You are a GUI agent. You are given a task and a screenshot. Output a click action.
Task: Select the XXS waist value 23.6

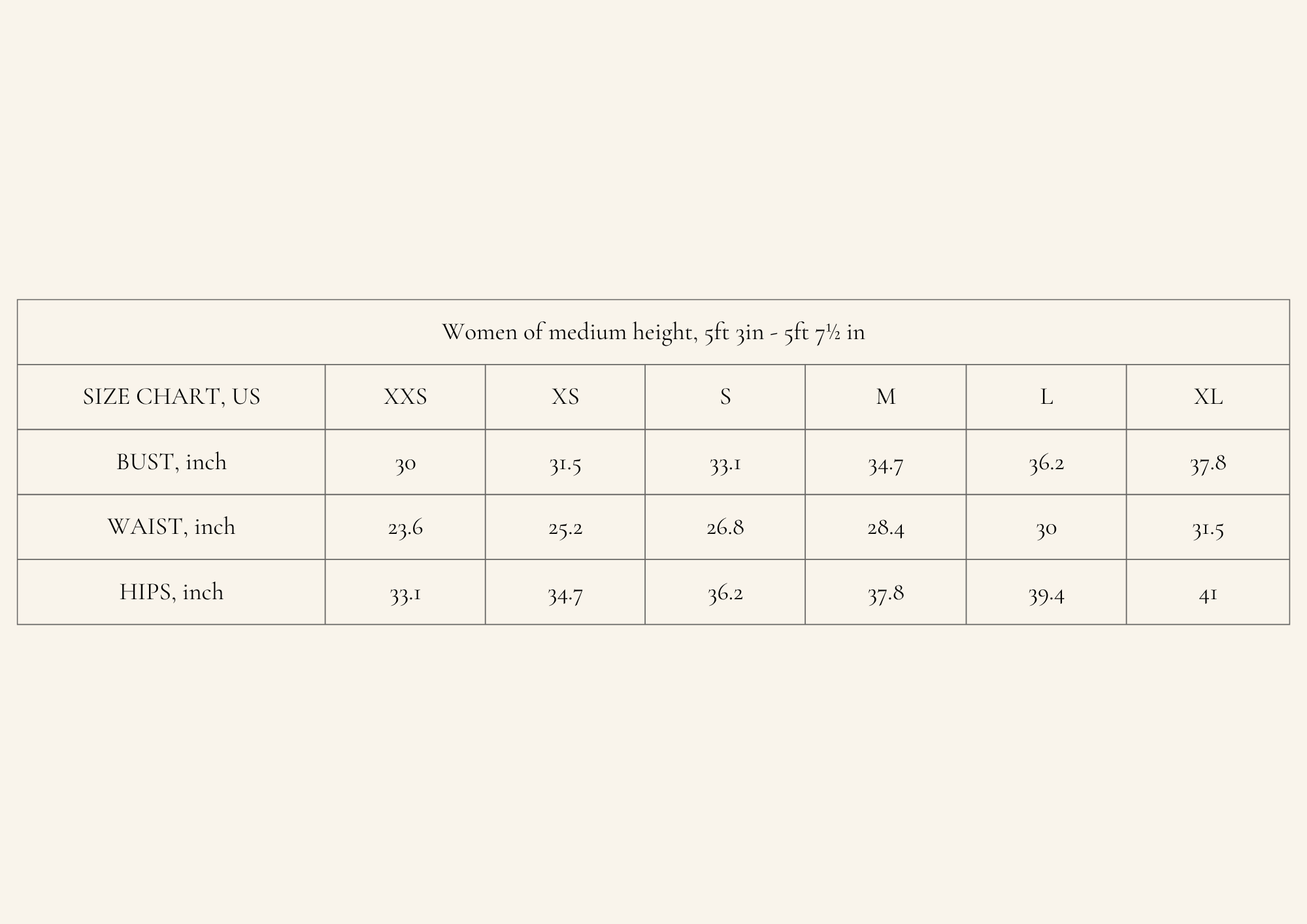[x=405, y=528]
